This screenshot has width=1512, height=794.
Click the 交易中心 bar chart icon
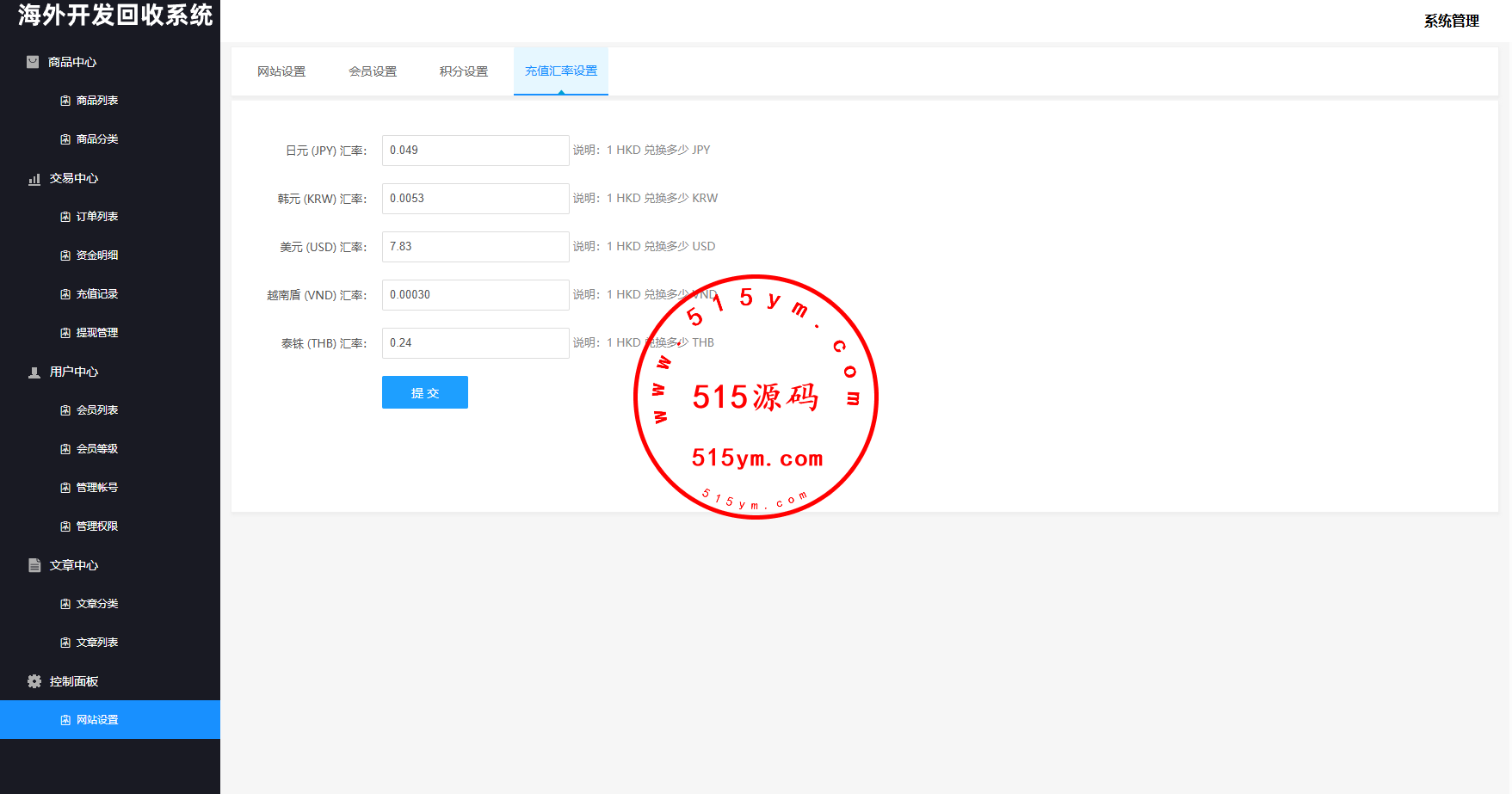point(34,179)
